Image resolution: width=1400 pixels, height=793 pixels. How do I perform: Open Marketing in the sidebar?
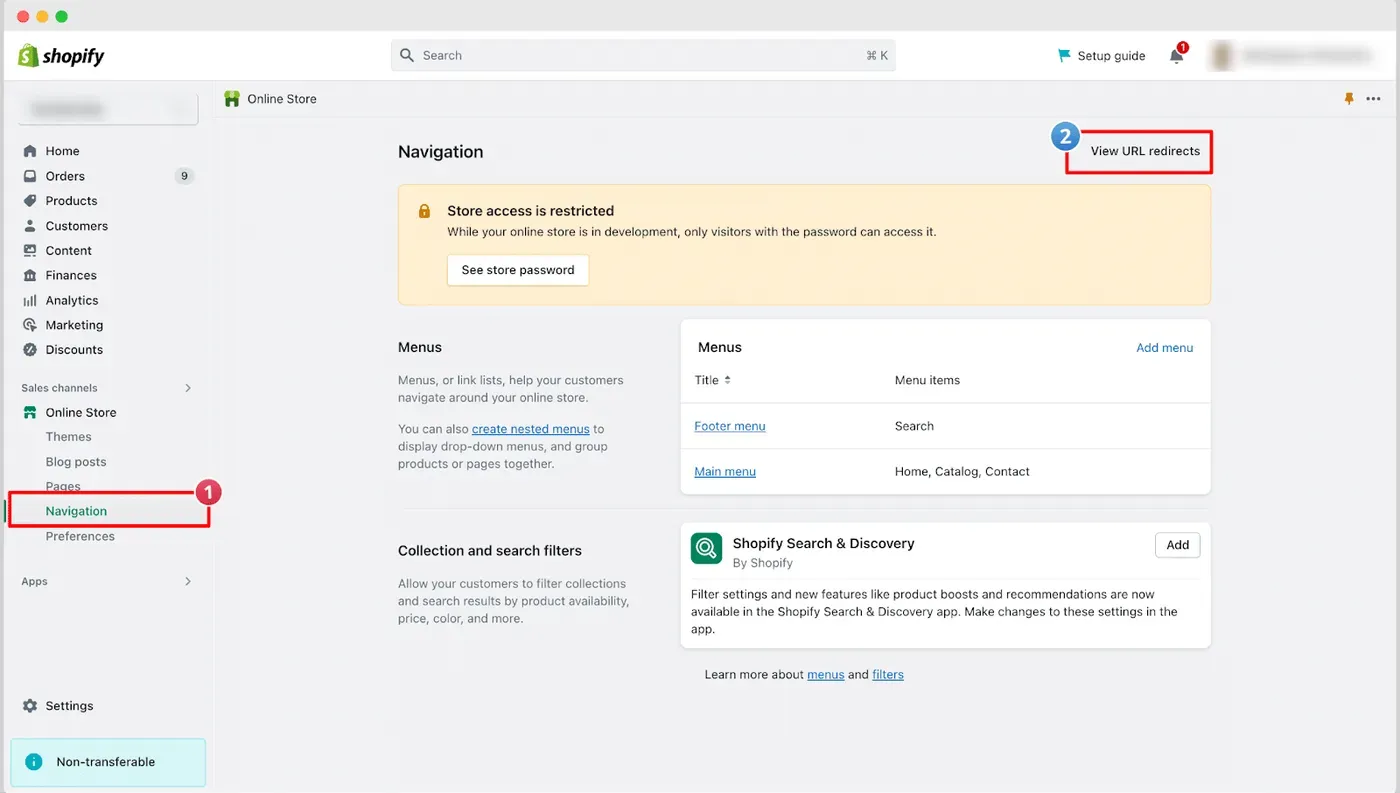(x=74, y=325)
